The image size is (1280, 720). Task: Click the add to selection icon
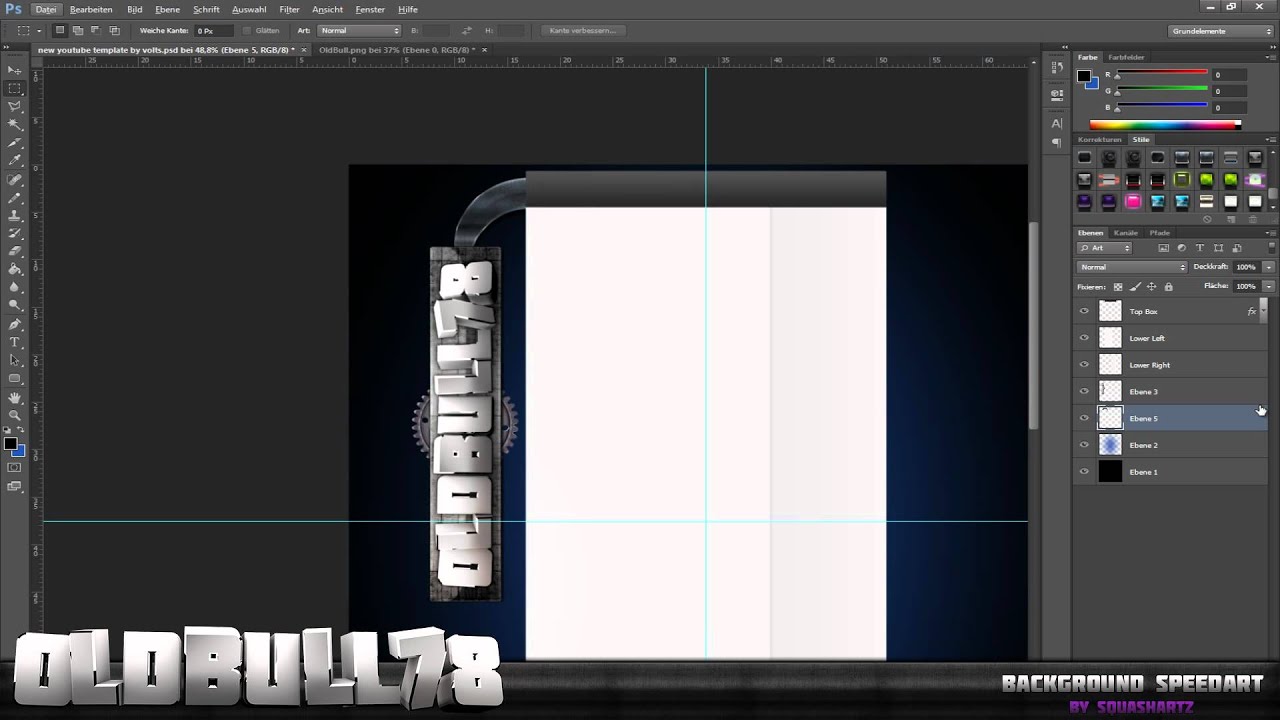(x=77, y=31)
